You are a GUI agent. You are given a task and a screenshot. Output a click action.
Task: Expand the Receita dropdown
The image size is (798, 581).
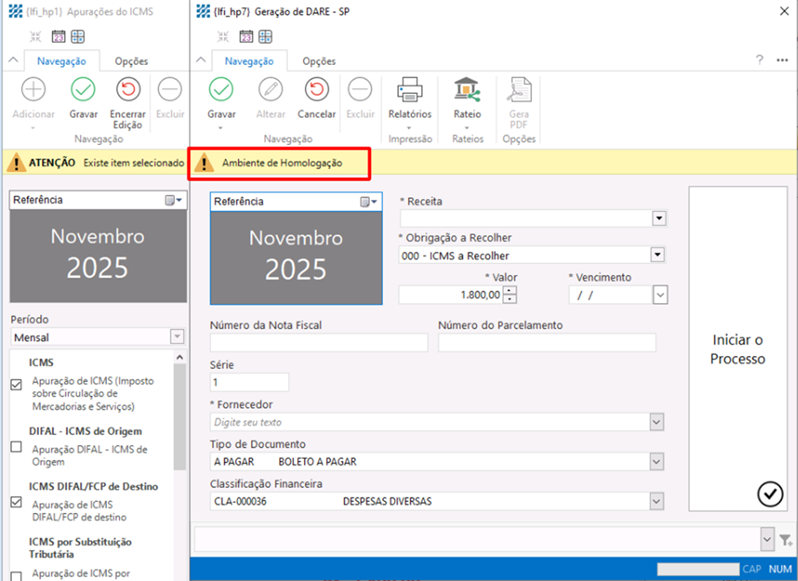pos(658,218)
